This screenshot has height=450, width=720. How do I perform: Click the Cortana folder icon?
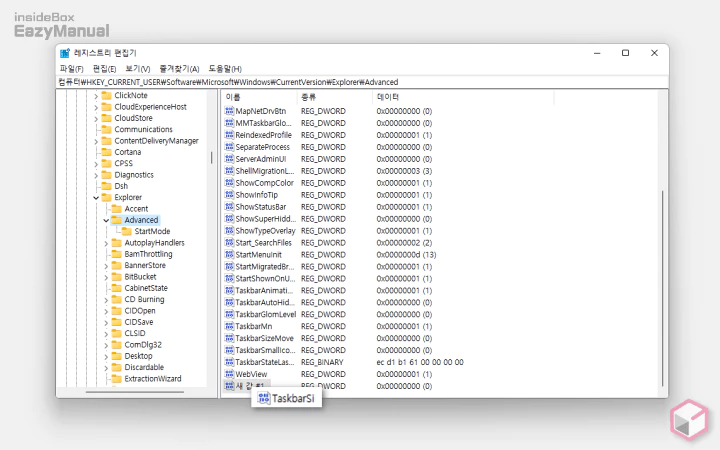[106, 152]
